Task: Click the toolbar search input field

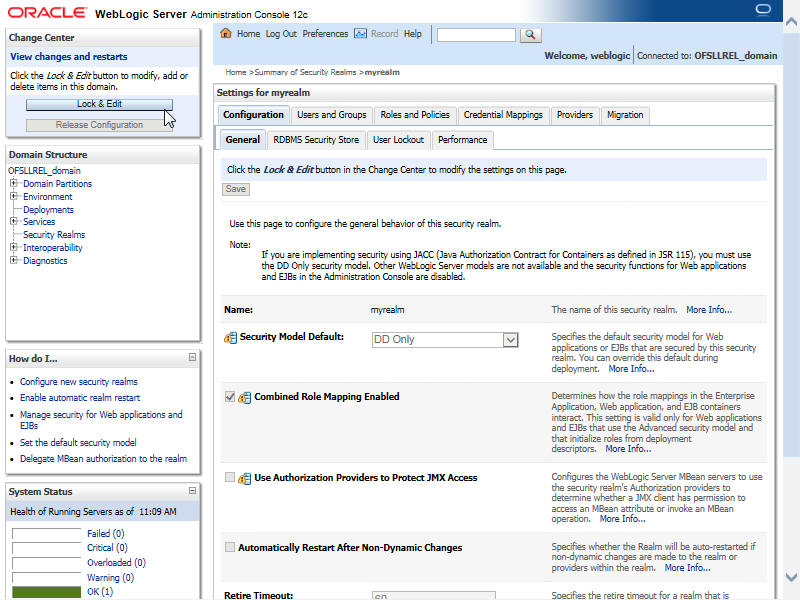Action: point(476,35)
